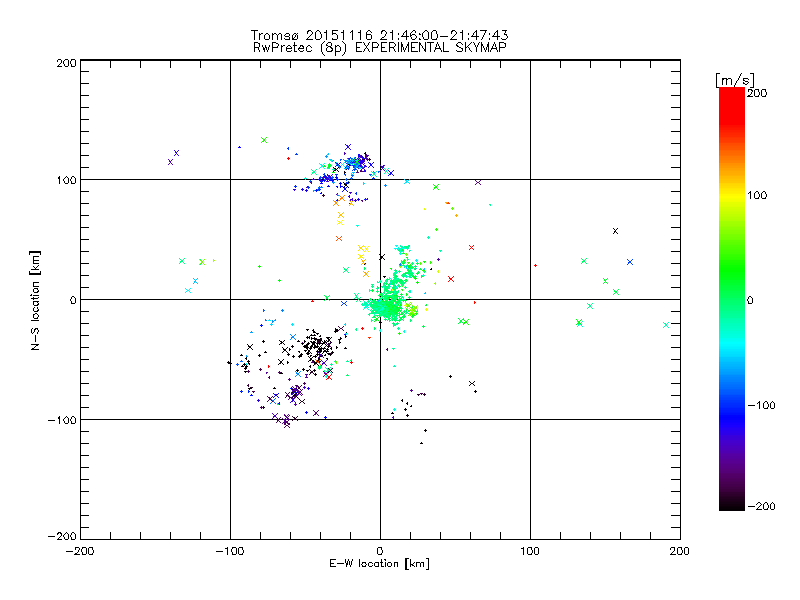
Task: Click the N-S axis tick label '200'
Action: pyautogui.click(x=66, y=63)
